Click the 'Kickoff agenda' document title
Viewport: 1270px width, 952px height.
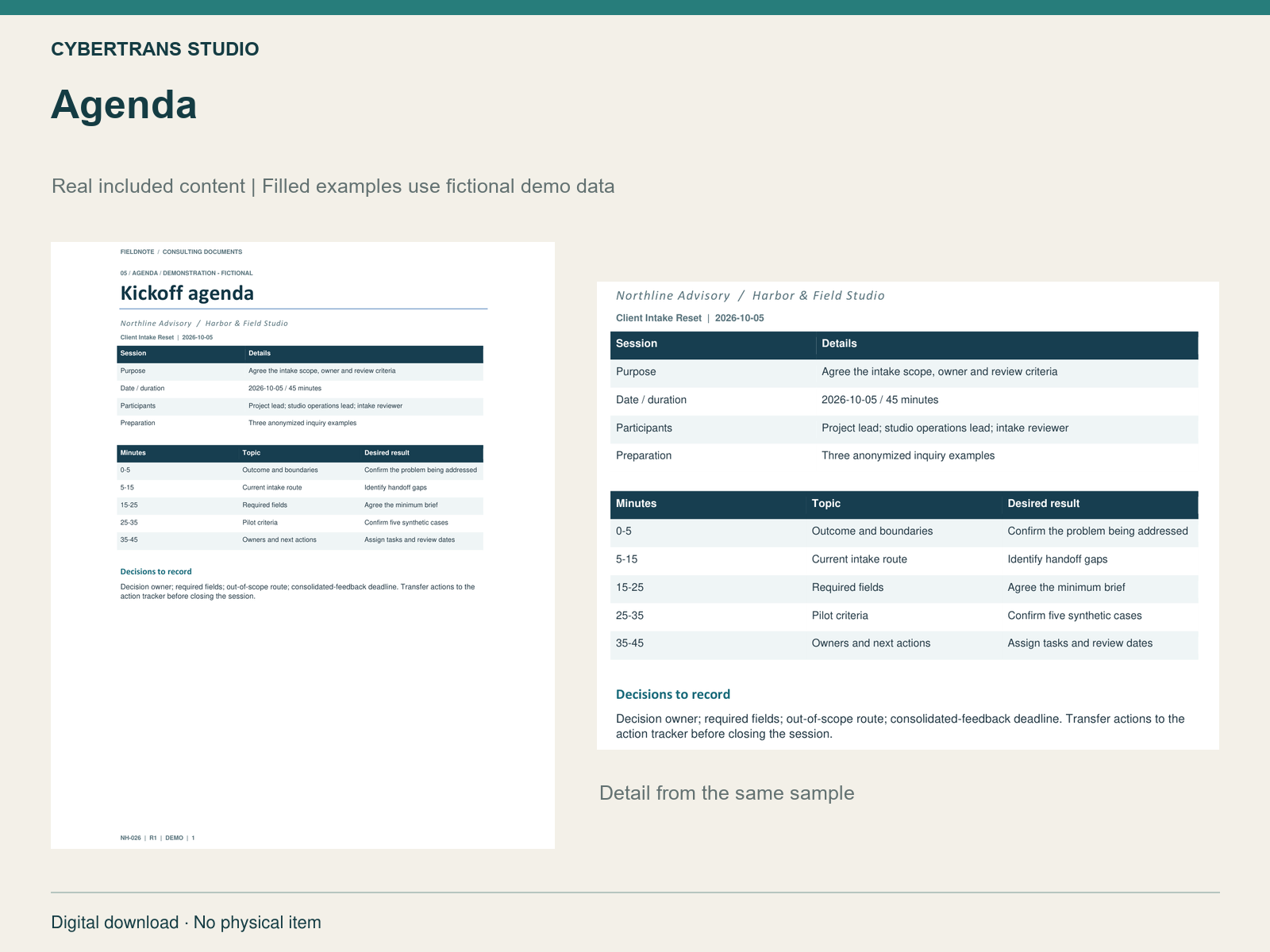pos(187,294)
